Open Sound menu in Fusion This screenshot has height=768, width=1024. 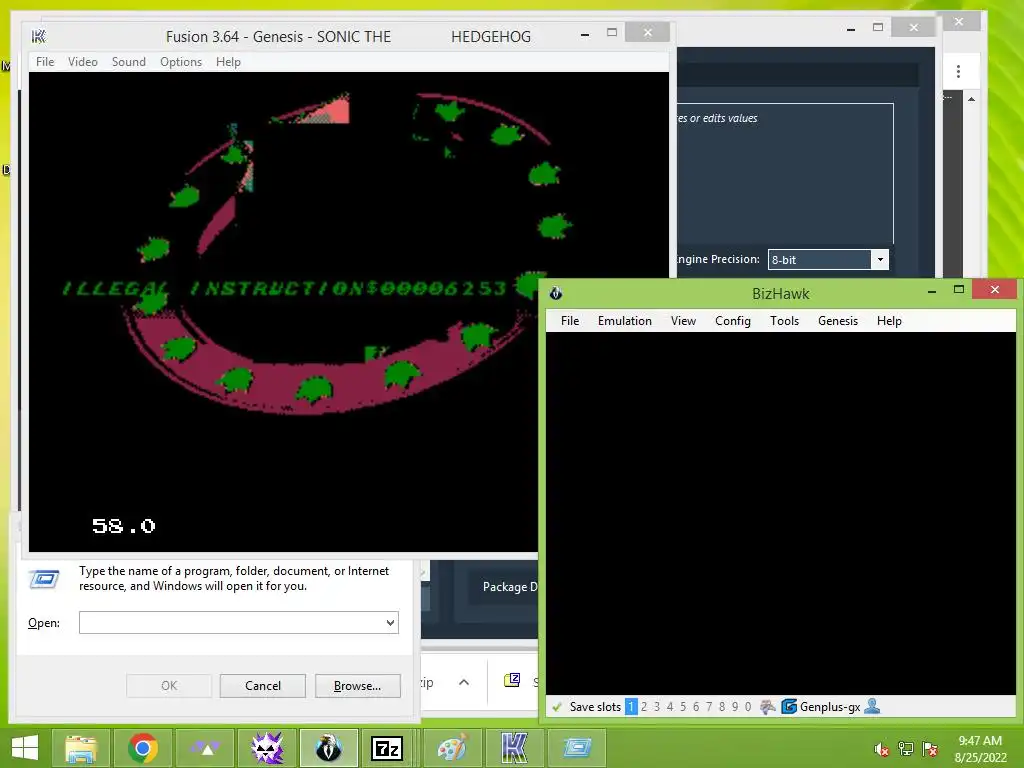tap(129, 61)
